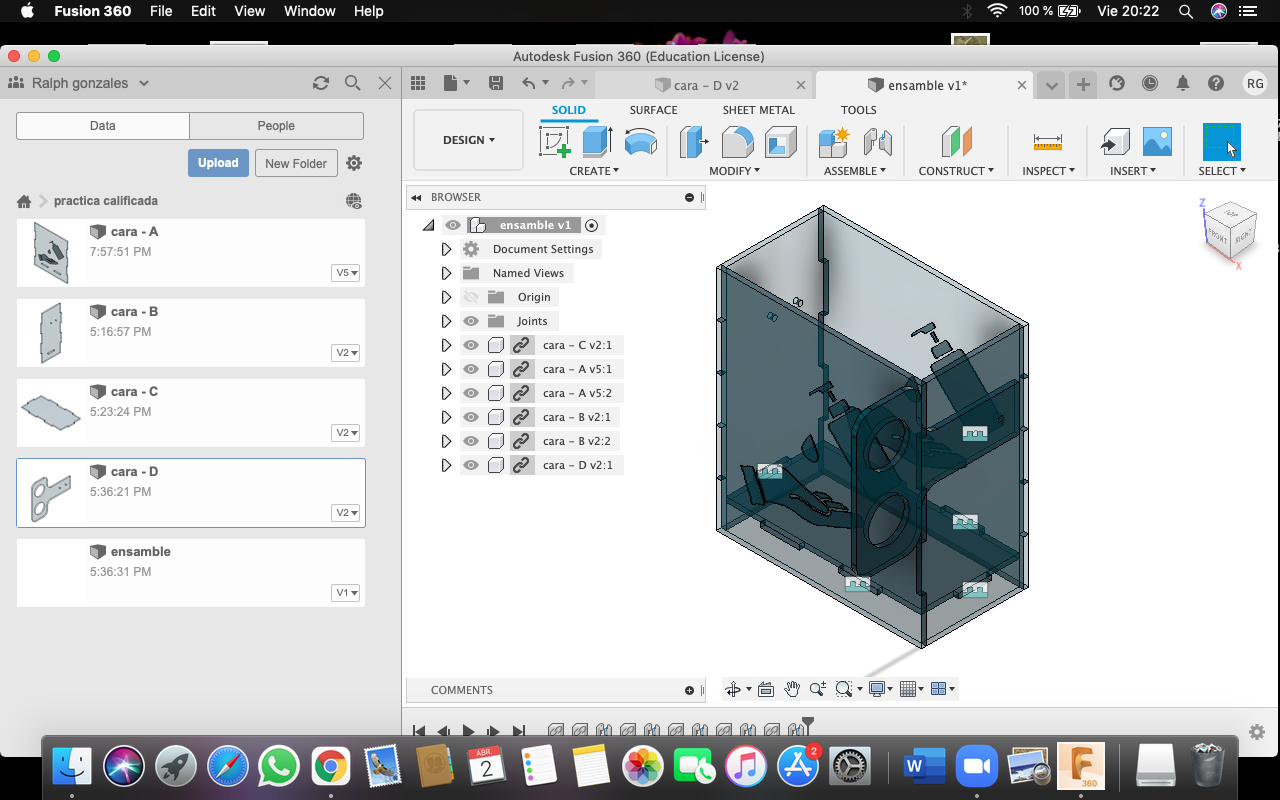Switch to the cara - D v2 document tab
This screenshot has height=800, width=1280.
(x=706, y=85)
